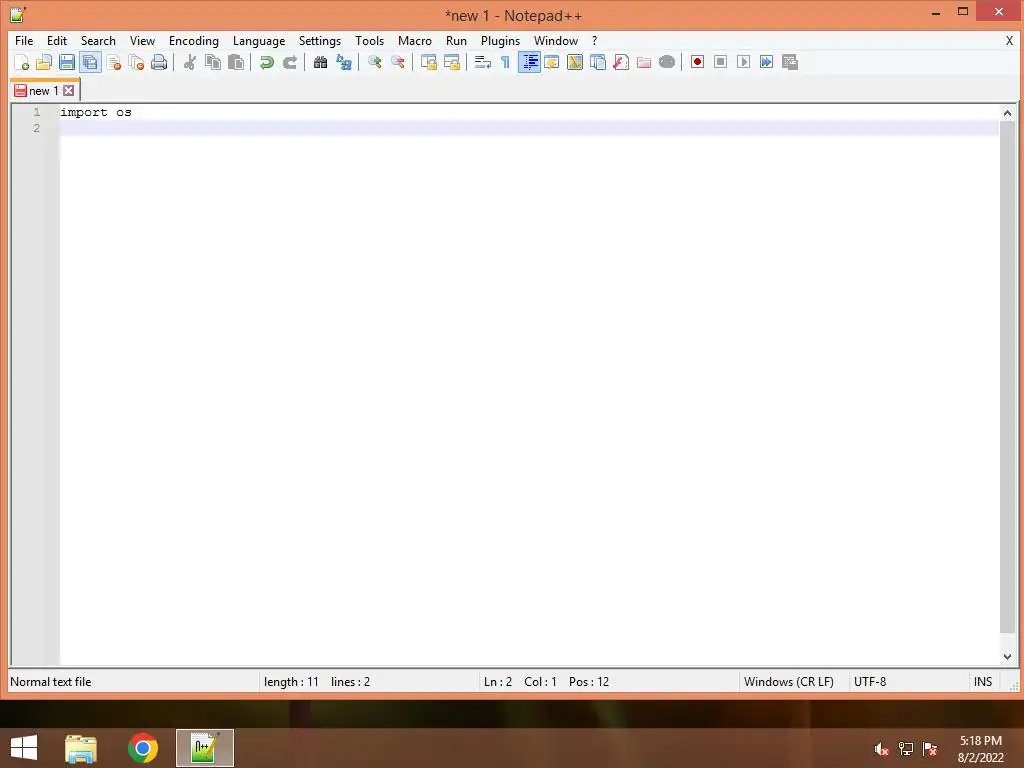Image resolution: width=1024 pixels, height=768 pixels.
Task: Open the Edit menu
Action: coord(57,40)
